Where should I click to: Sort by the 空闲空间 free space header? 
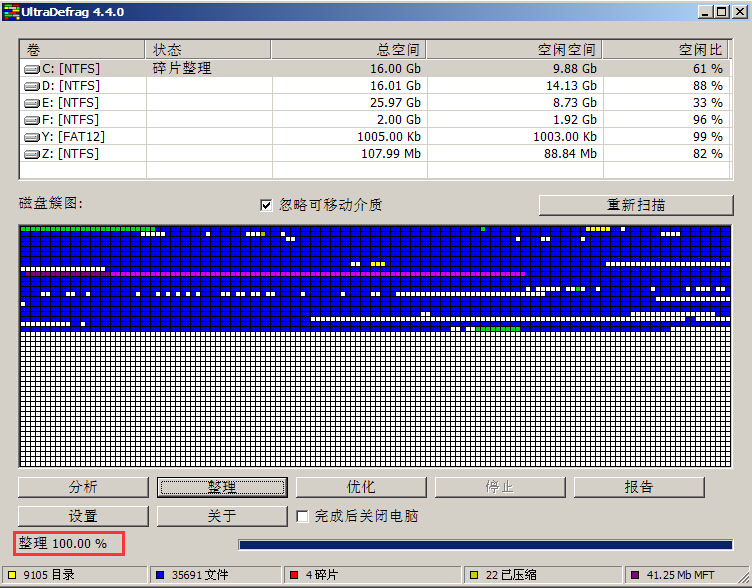point(514,49)
